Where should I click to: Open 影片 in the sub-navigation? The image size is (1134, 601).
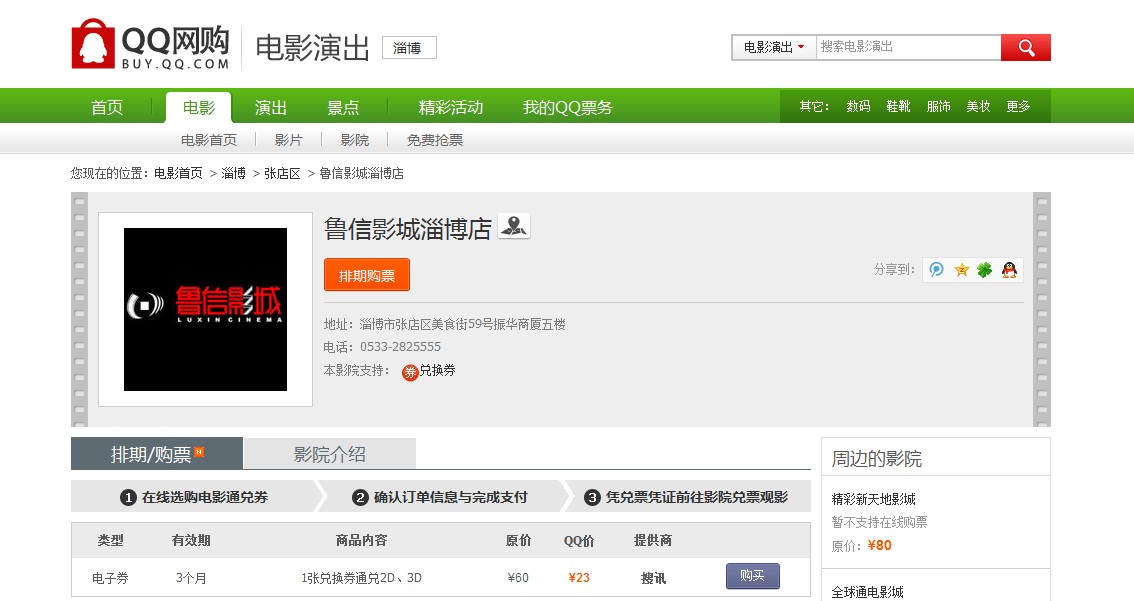tap(289, 140)
